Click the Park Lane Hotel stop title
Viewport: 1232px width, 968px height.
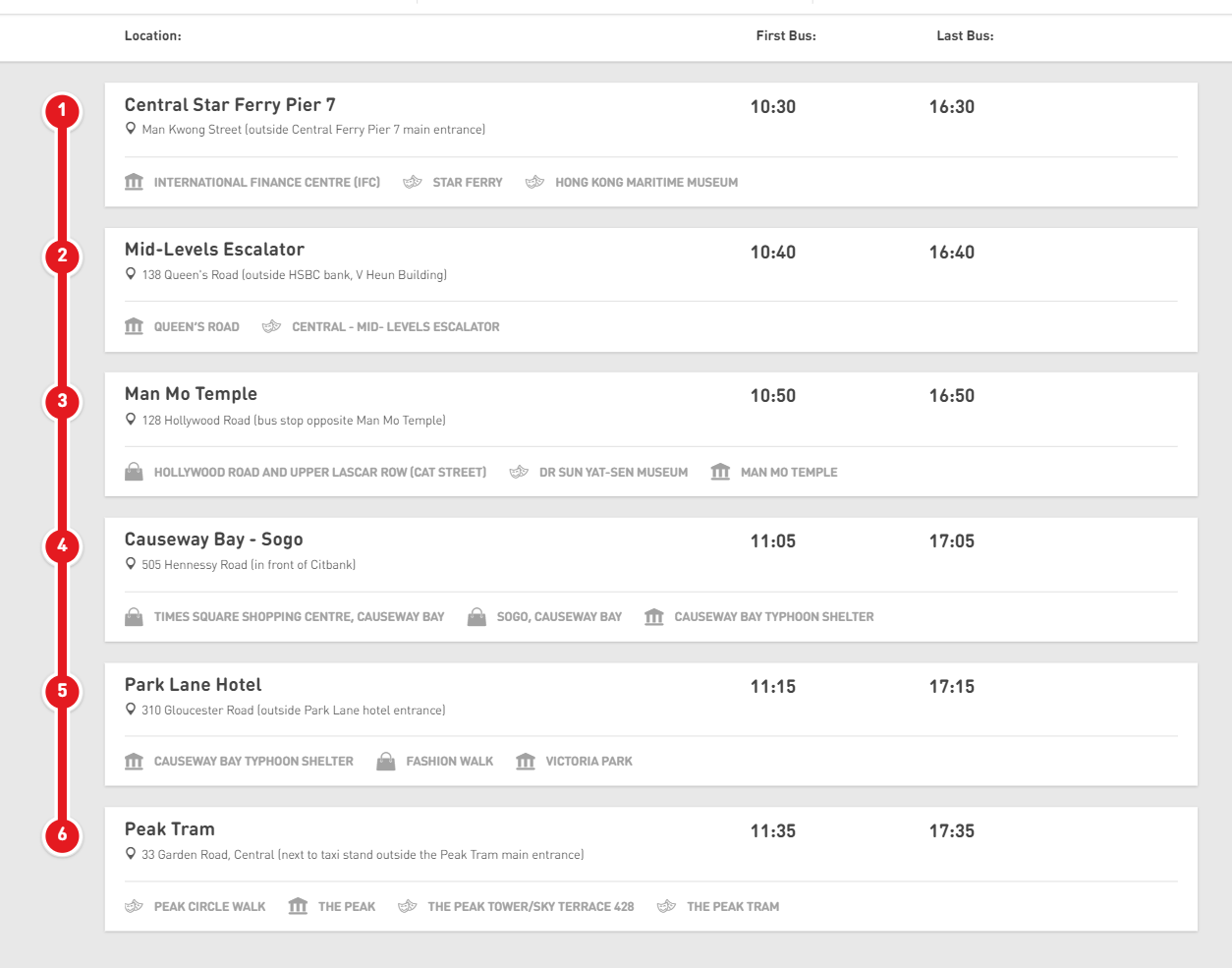pyautogui.click(x=193, y=685)
